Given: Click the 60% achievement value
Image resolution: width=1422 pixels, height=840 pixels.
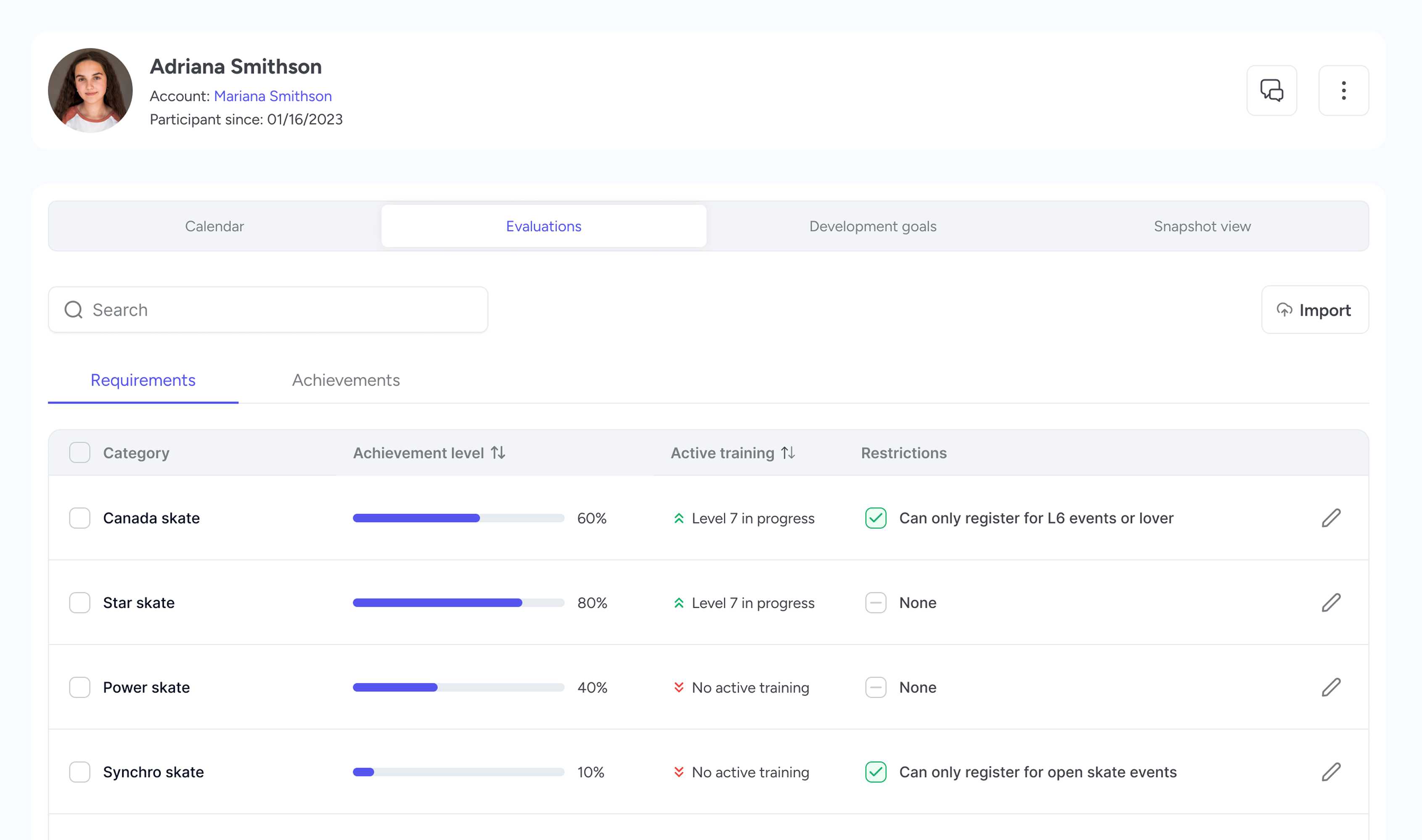Looking at the screenshot, I should click(592, 518).
